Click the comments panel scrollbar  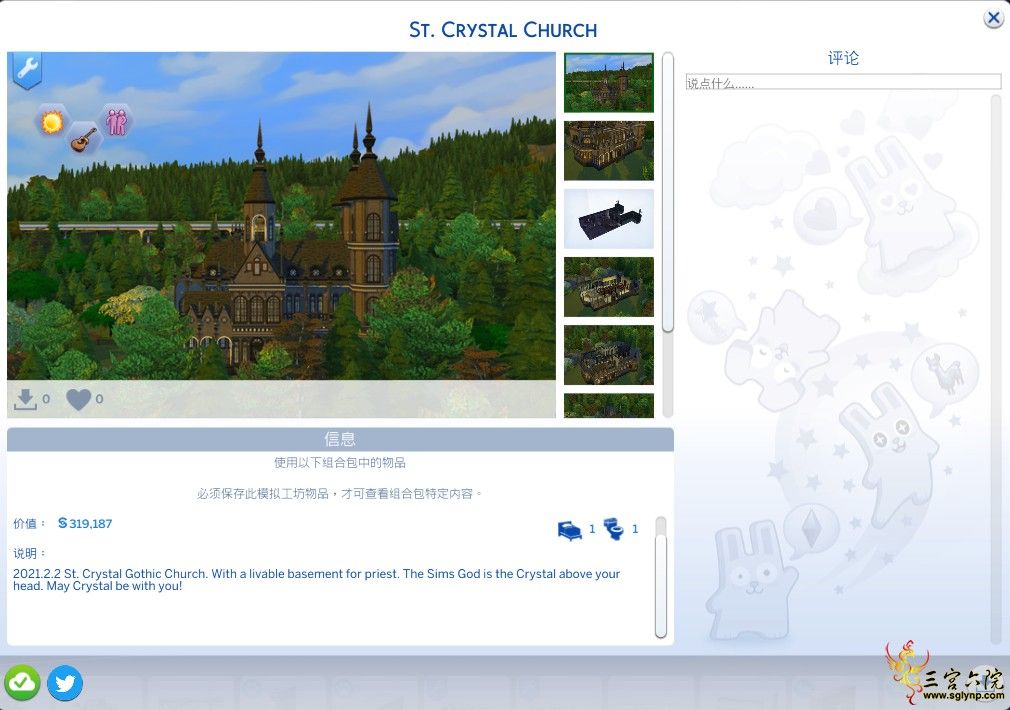996,368
